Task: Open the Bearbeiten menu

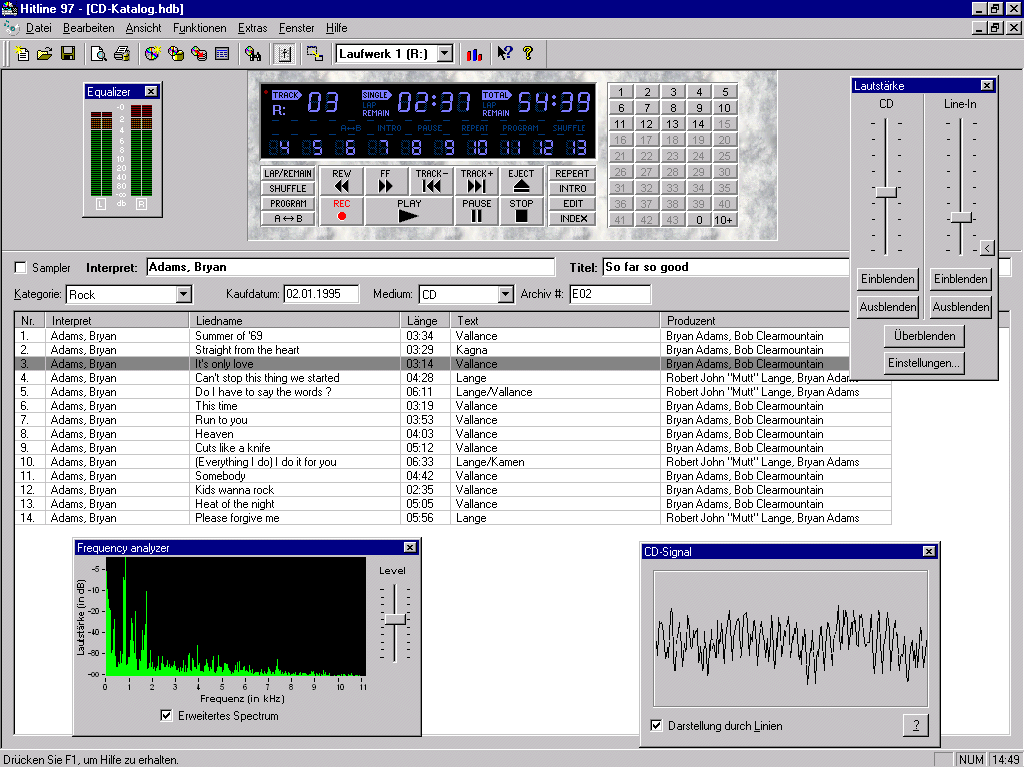Action: pyautogui.click(x=88, y=28)
